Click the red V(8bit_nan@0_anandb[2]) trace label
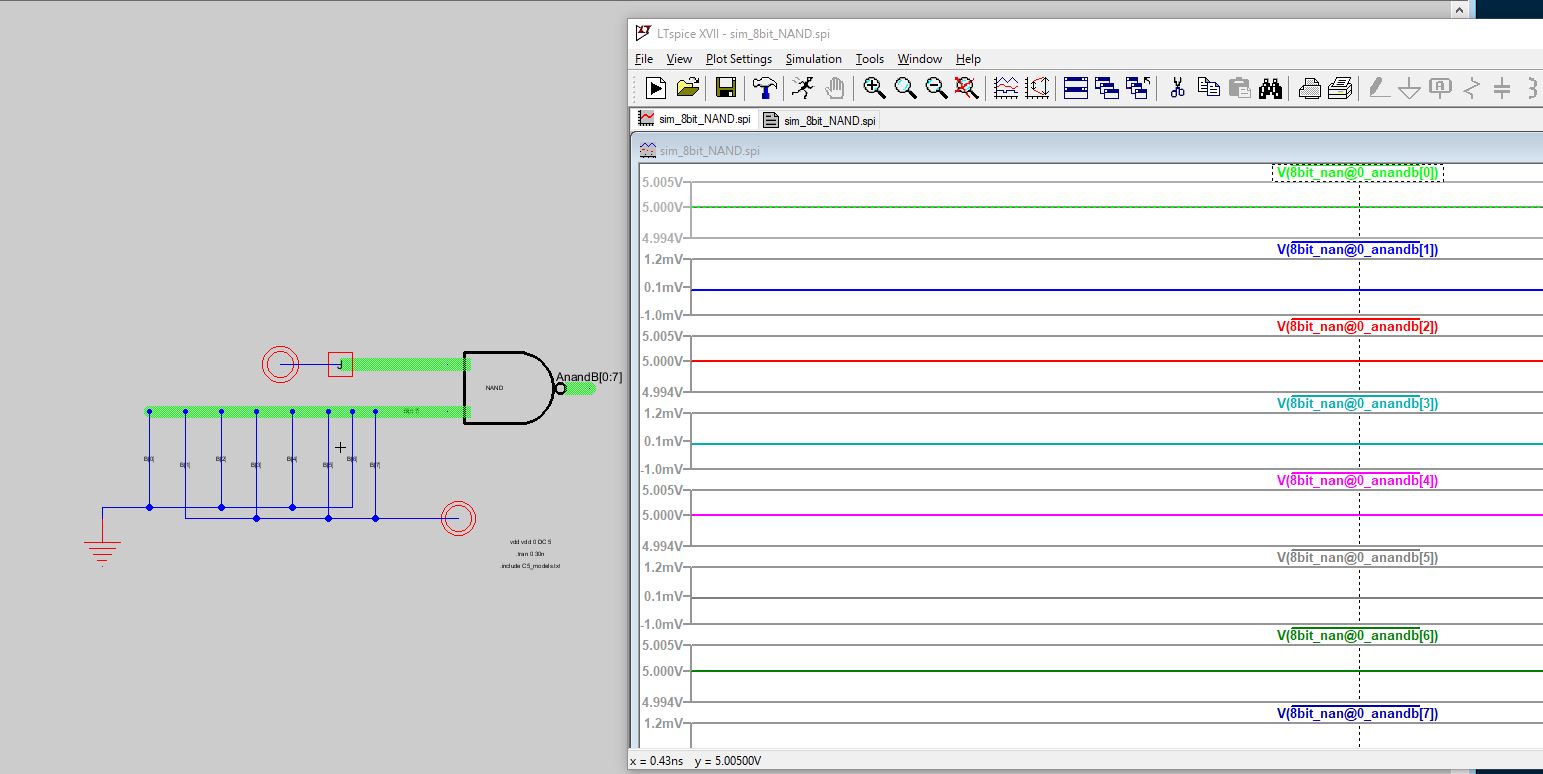This screenshot has width=1543, height=774. click(1357, 327)
